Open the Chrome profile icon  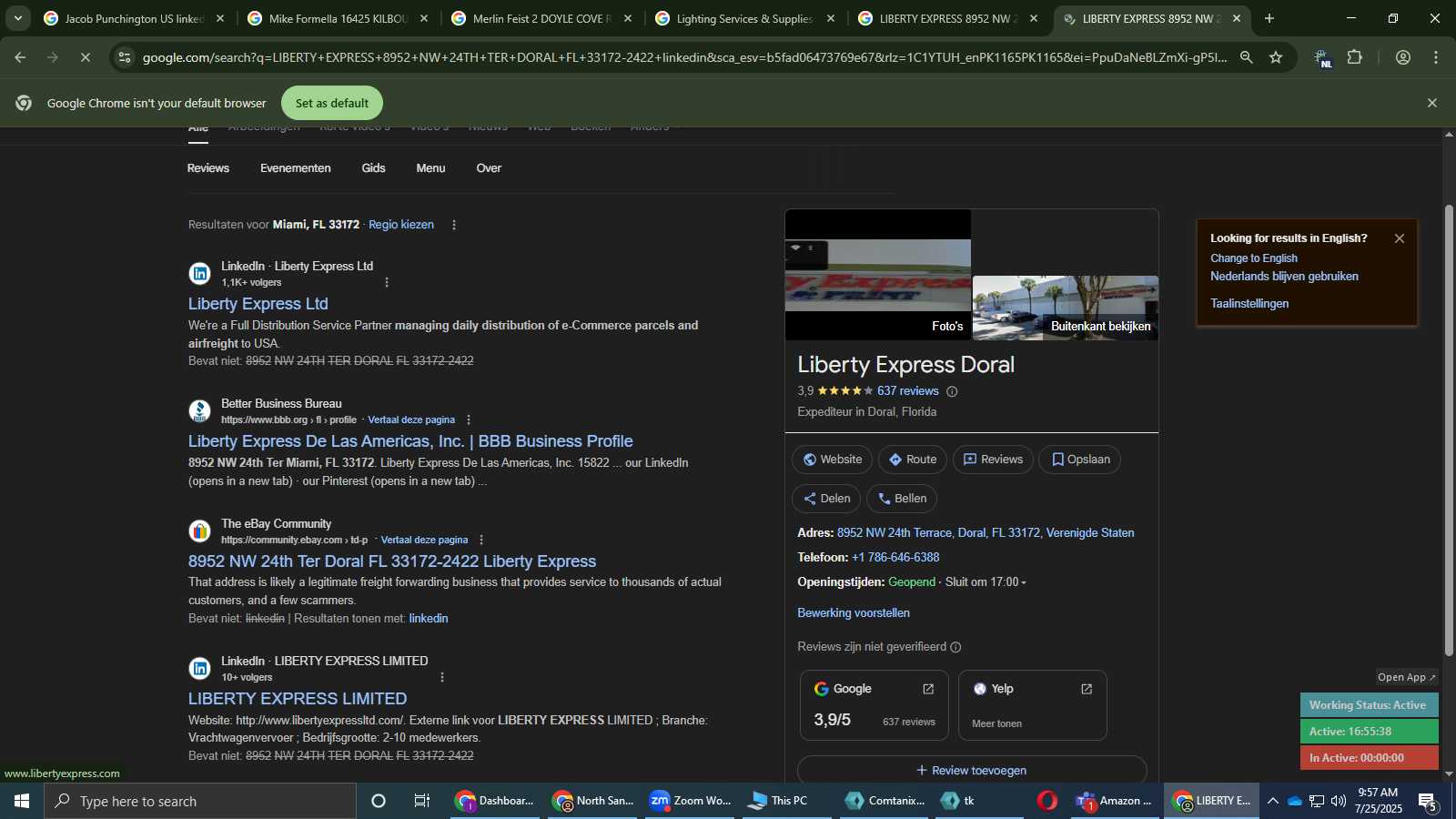(1403, 57)
